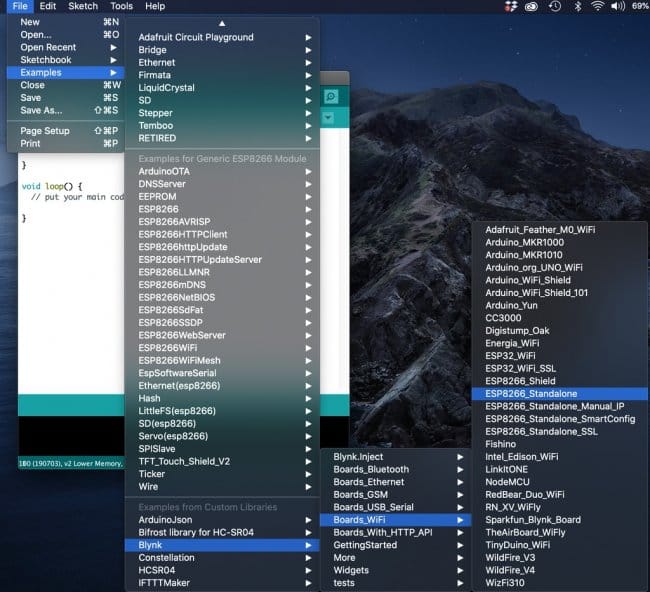Open the Bluetooth status icon
The width and height of the screenshot is (650, 592).
pyautogui.click(x=577, y=6)
